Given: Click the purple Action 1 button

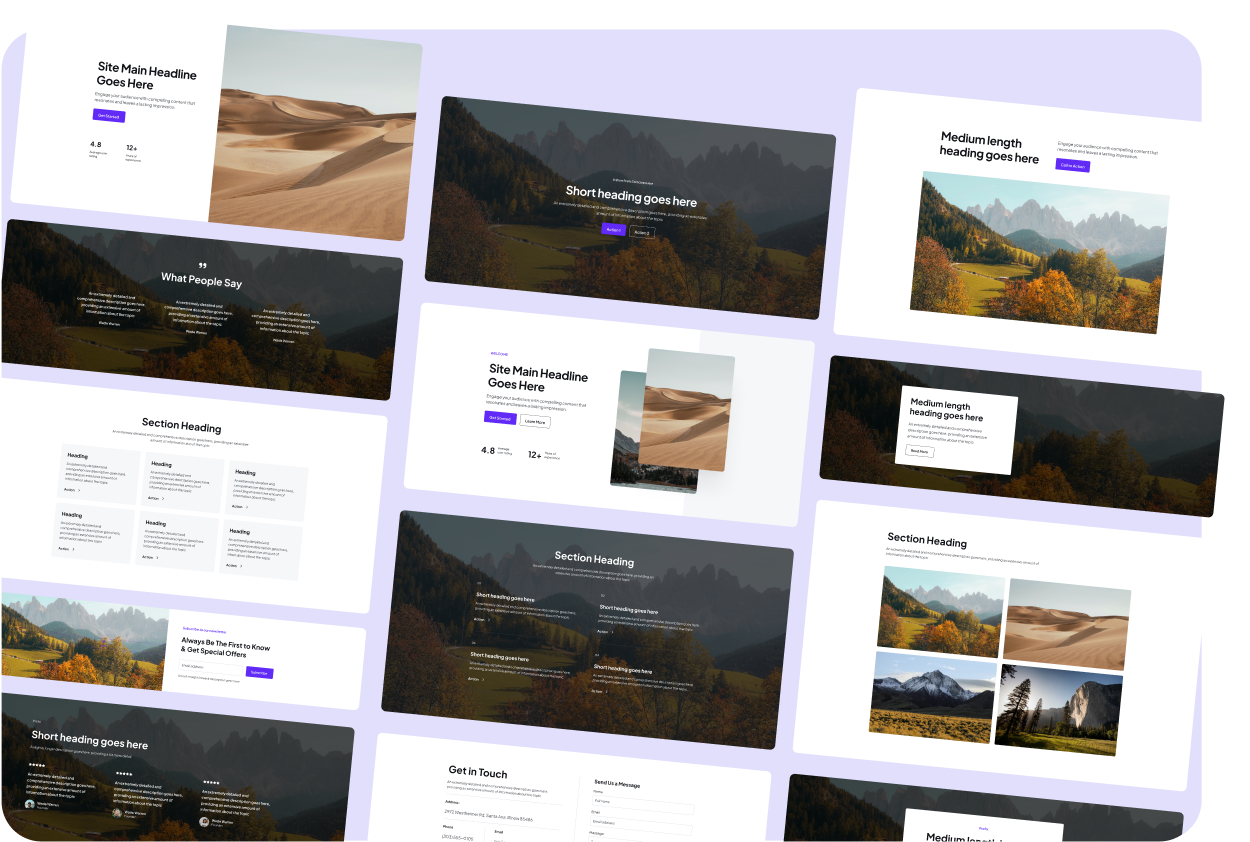Looking at the screenshot, I should pos(614,230).
